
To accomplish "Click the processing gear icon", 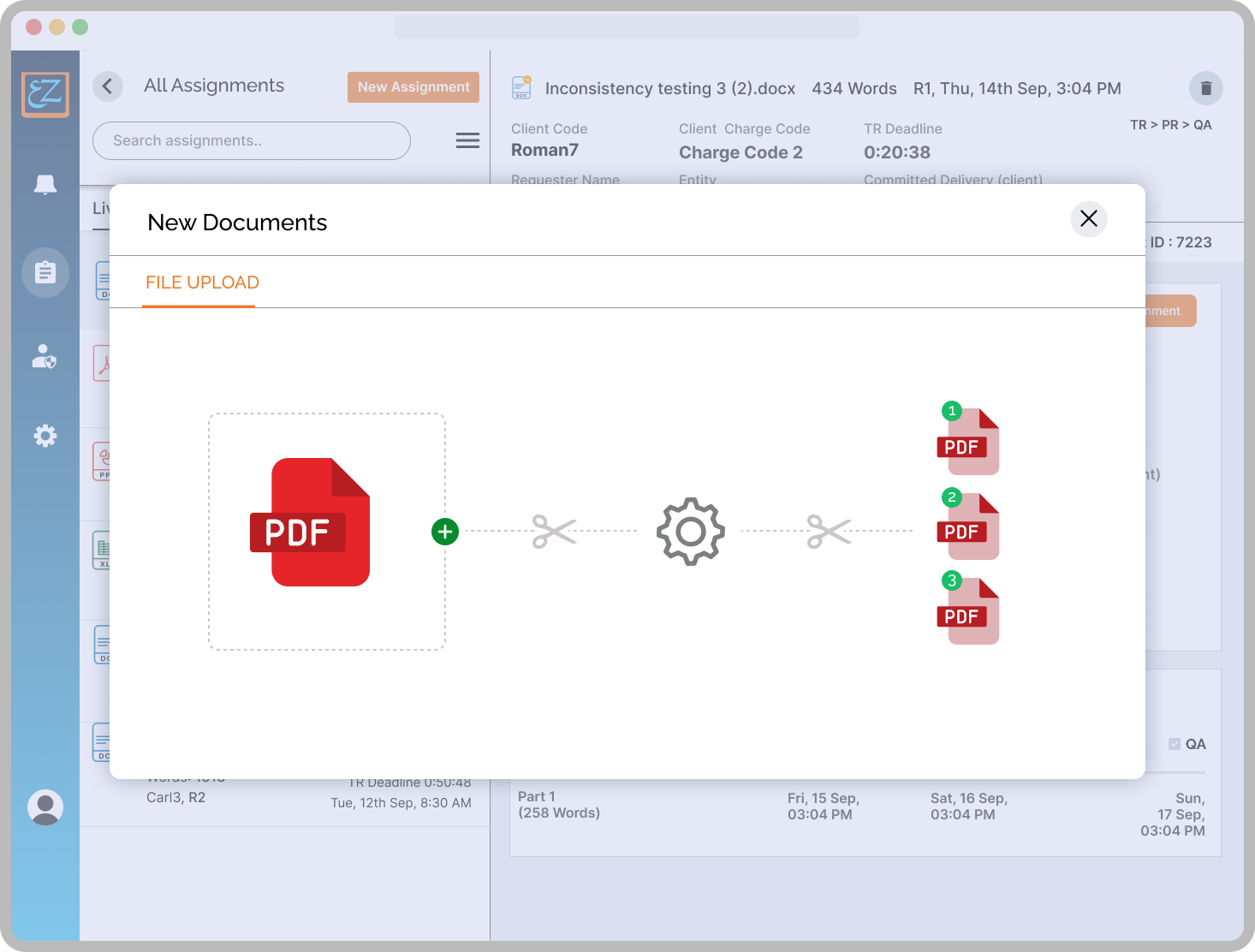I will [x=690, y=532].
